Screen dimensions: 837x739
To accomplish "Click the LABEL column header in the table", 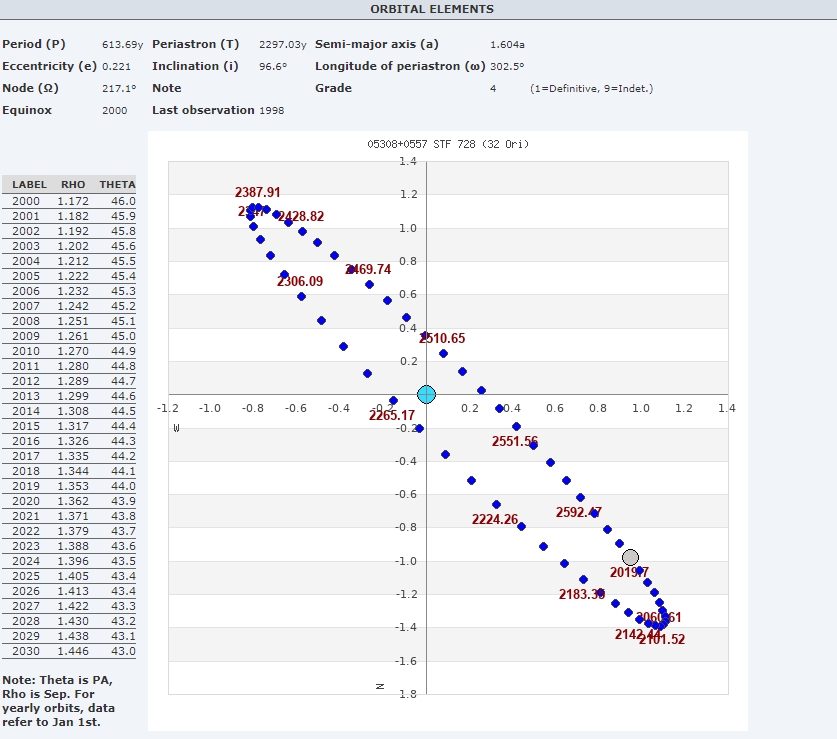I will pos(30,185).
